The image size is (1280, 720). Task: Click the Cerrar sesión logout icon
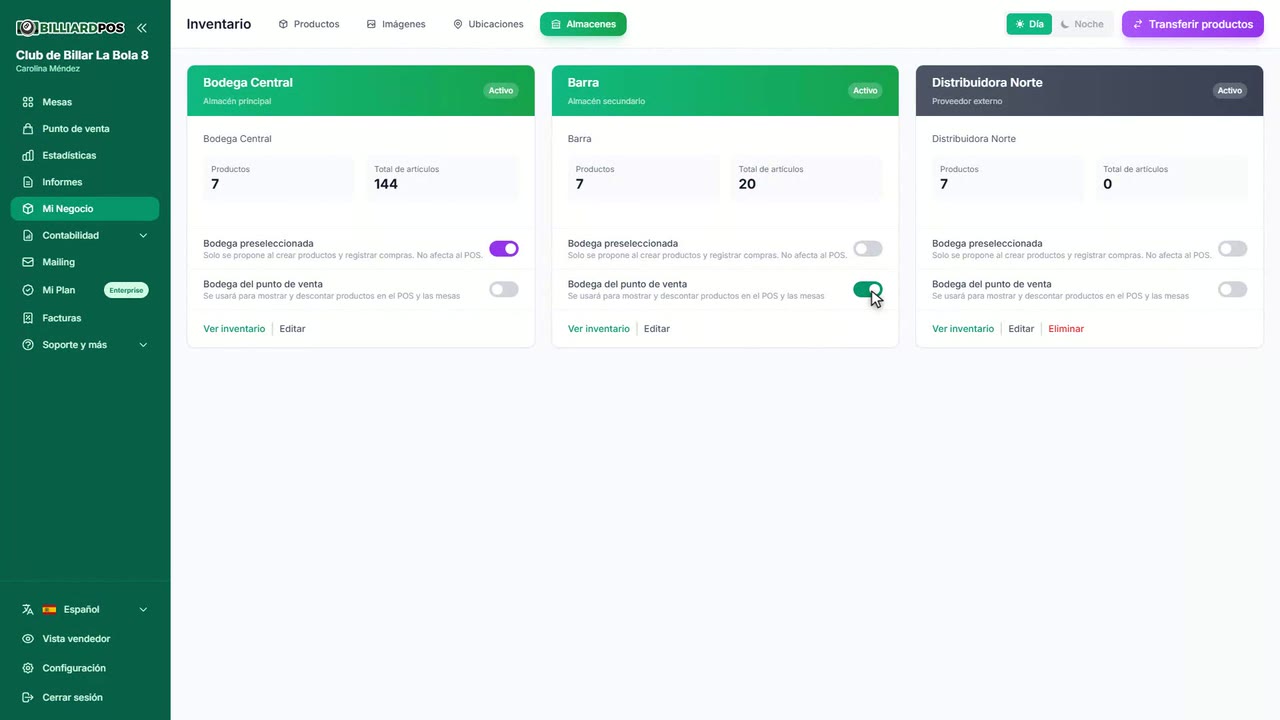point(28,697)
